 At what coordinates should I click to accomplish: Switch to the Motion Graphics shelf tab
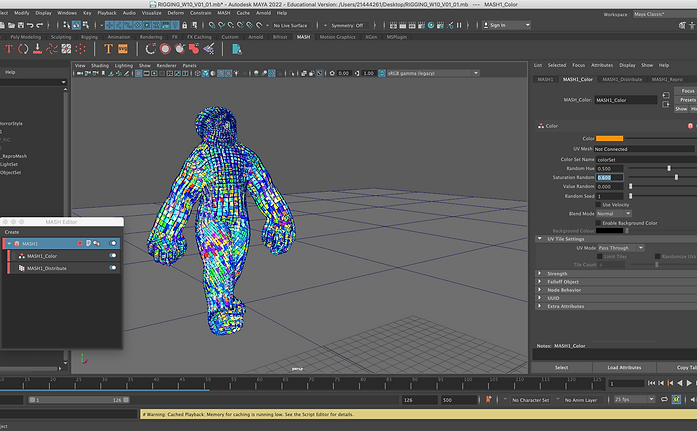(337, 37)
